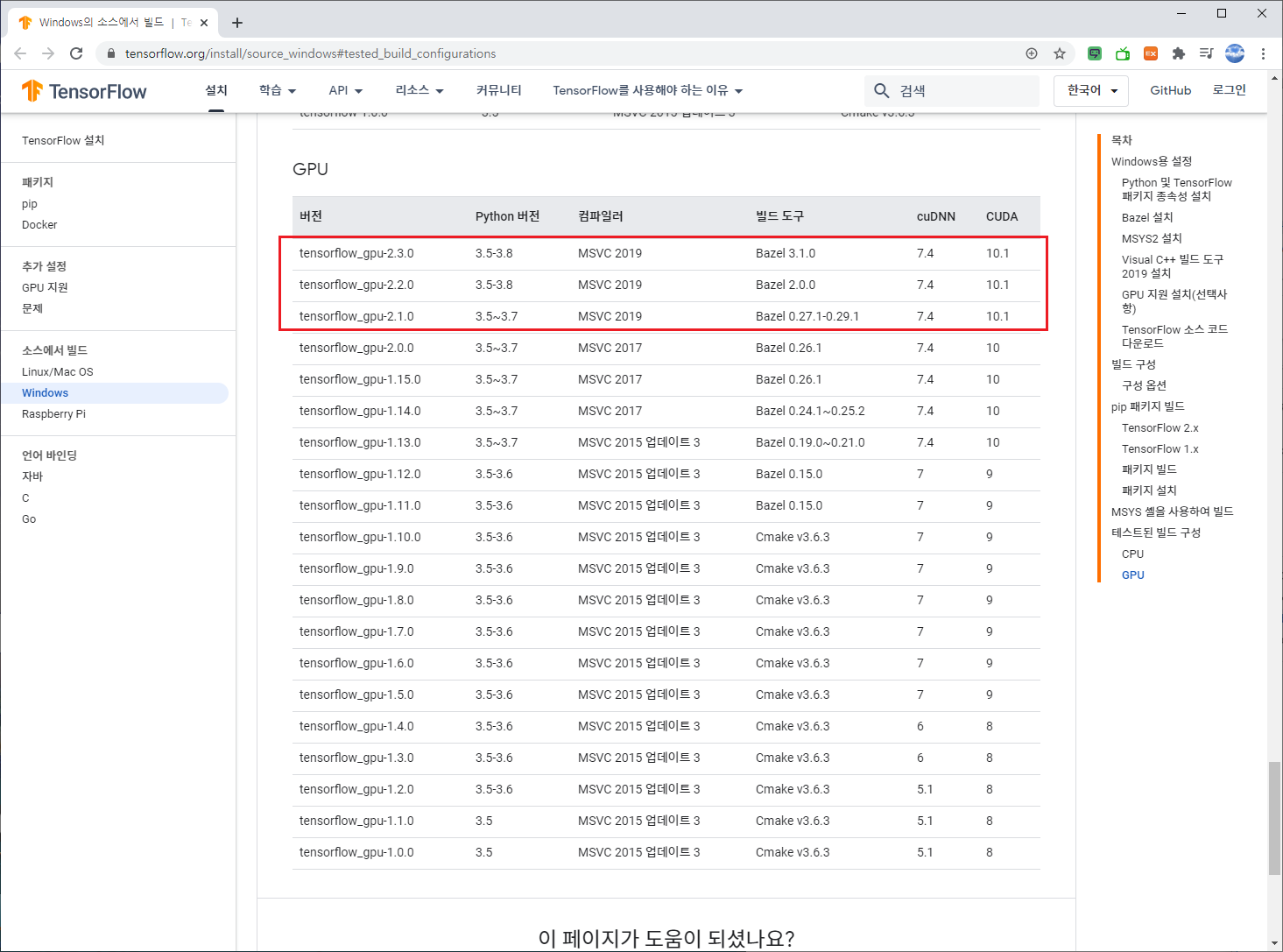Jump to pip 패키지 빌드 section
Screen dimensions: 1283x952
pyautogui.click(x=1148, y=406)
